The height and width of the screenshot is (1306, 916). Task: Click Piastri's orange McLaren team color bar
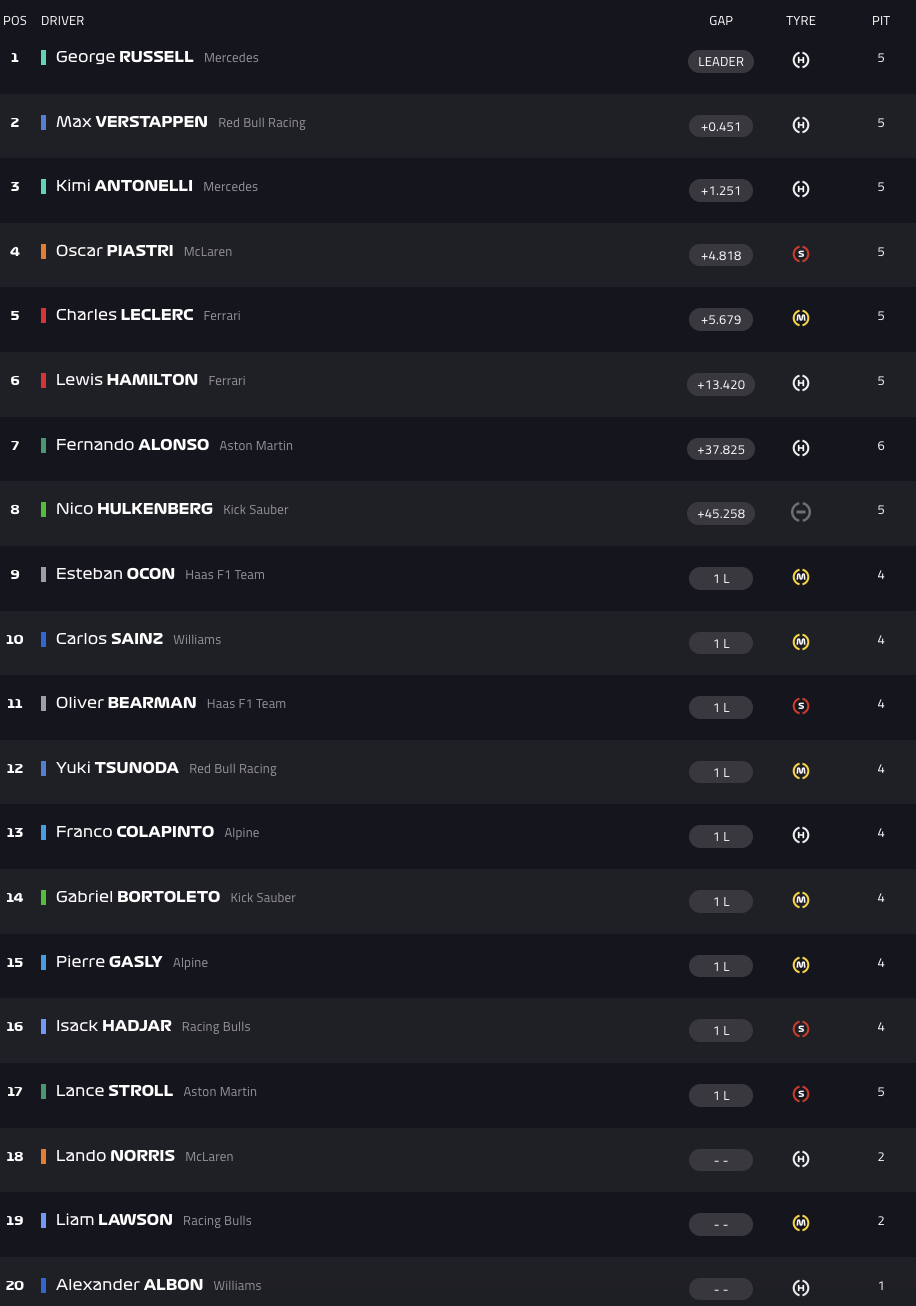click(43, 251)
